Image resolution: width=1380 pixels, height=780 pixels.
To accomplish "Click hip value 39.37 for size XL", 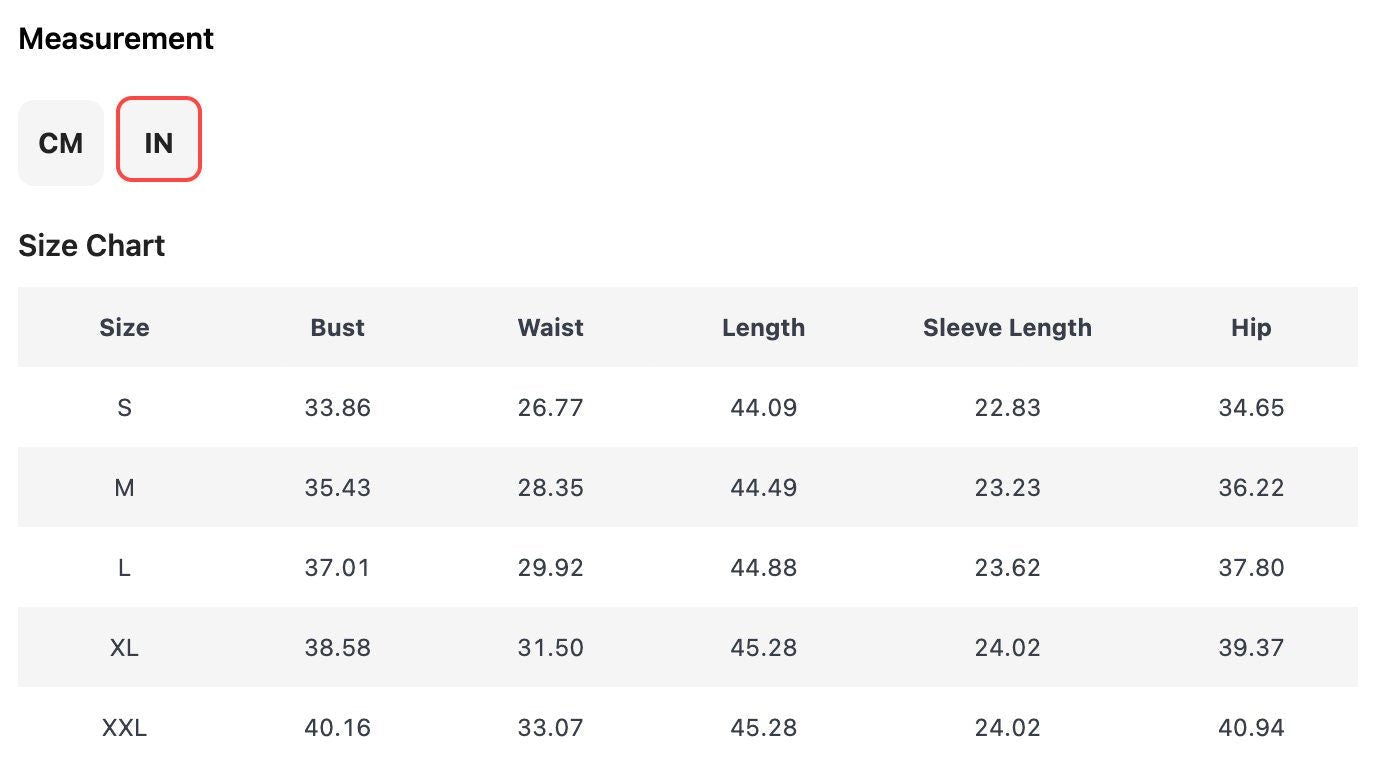I will click(1251, 648).
